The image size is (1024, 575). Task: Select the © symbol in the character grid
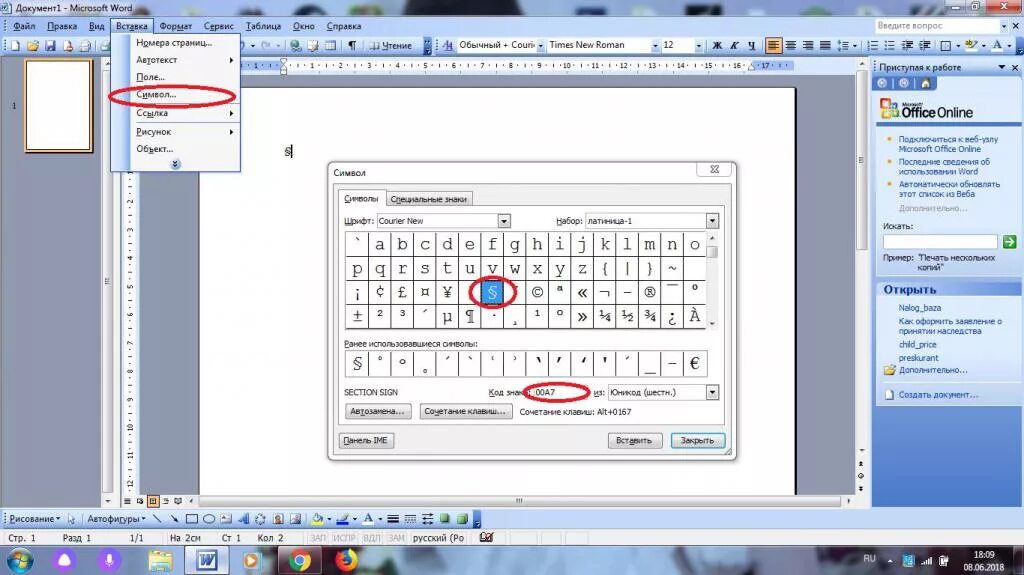pyautogui.click(x=537, y=292)
